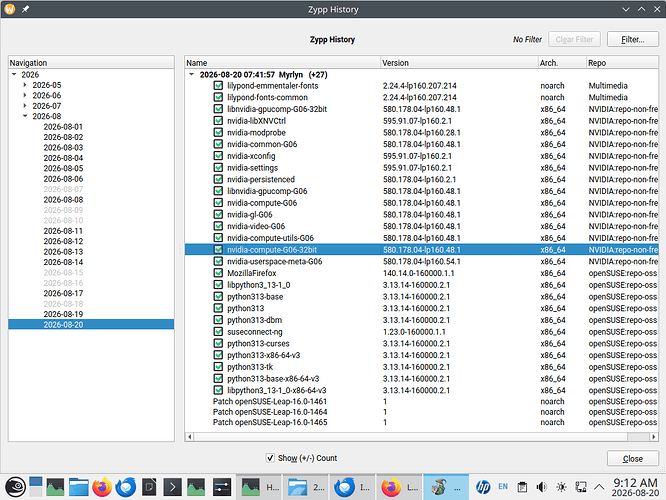This screenshot has width=666, height=500.
Task: Switch desktops with the virtual desktop pager
Action: pos(36,487)
